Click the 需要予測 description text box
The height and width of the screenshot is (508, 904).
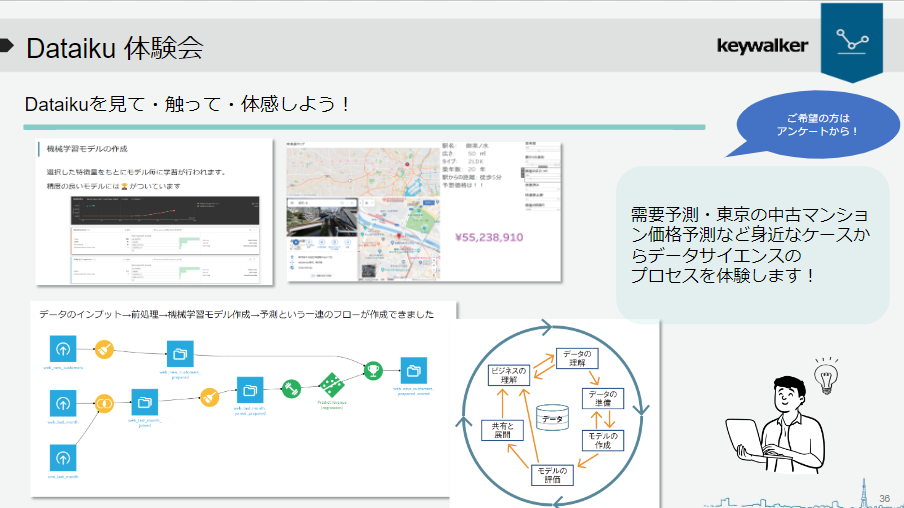[x=751, y=244]
